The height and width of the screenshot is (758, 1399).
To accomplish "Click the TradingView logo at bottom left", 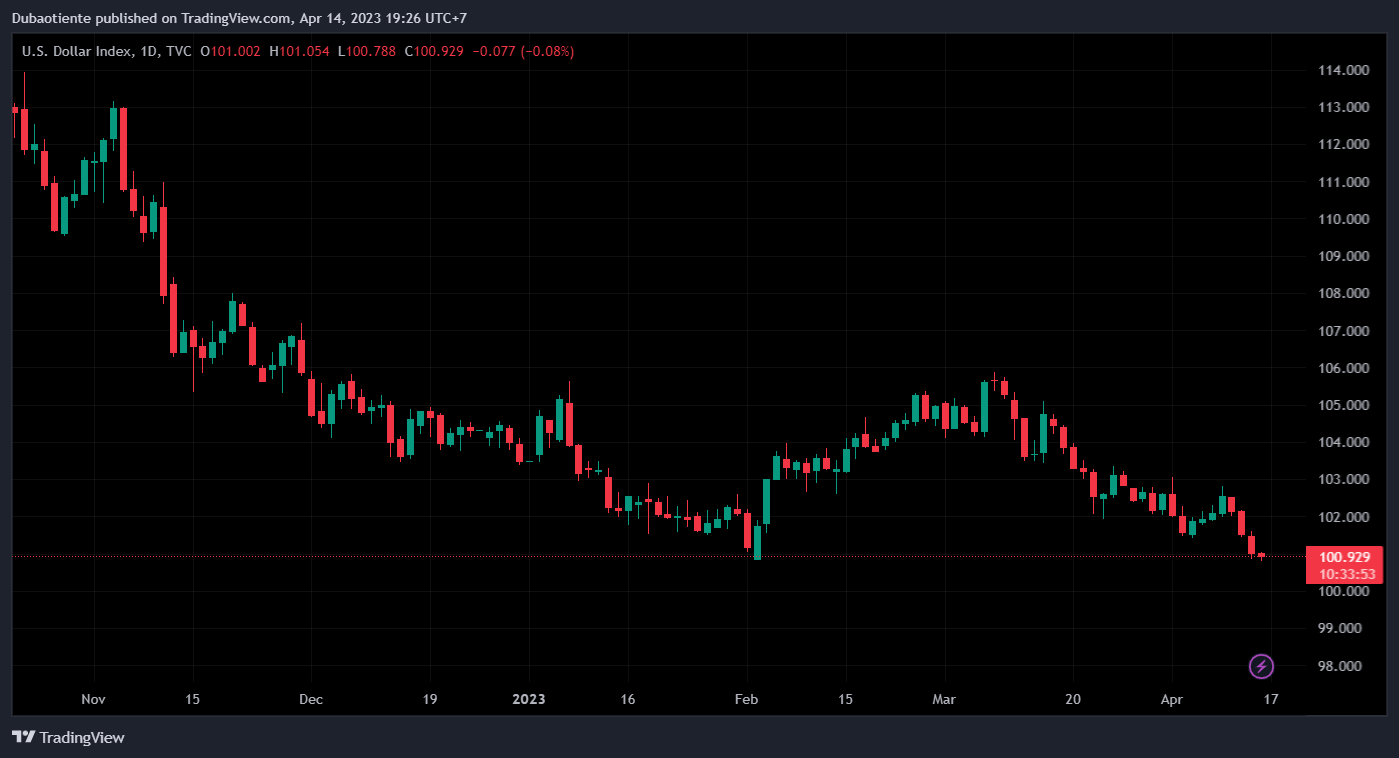I will (68, 737).
